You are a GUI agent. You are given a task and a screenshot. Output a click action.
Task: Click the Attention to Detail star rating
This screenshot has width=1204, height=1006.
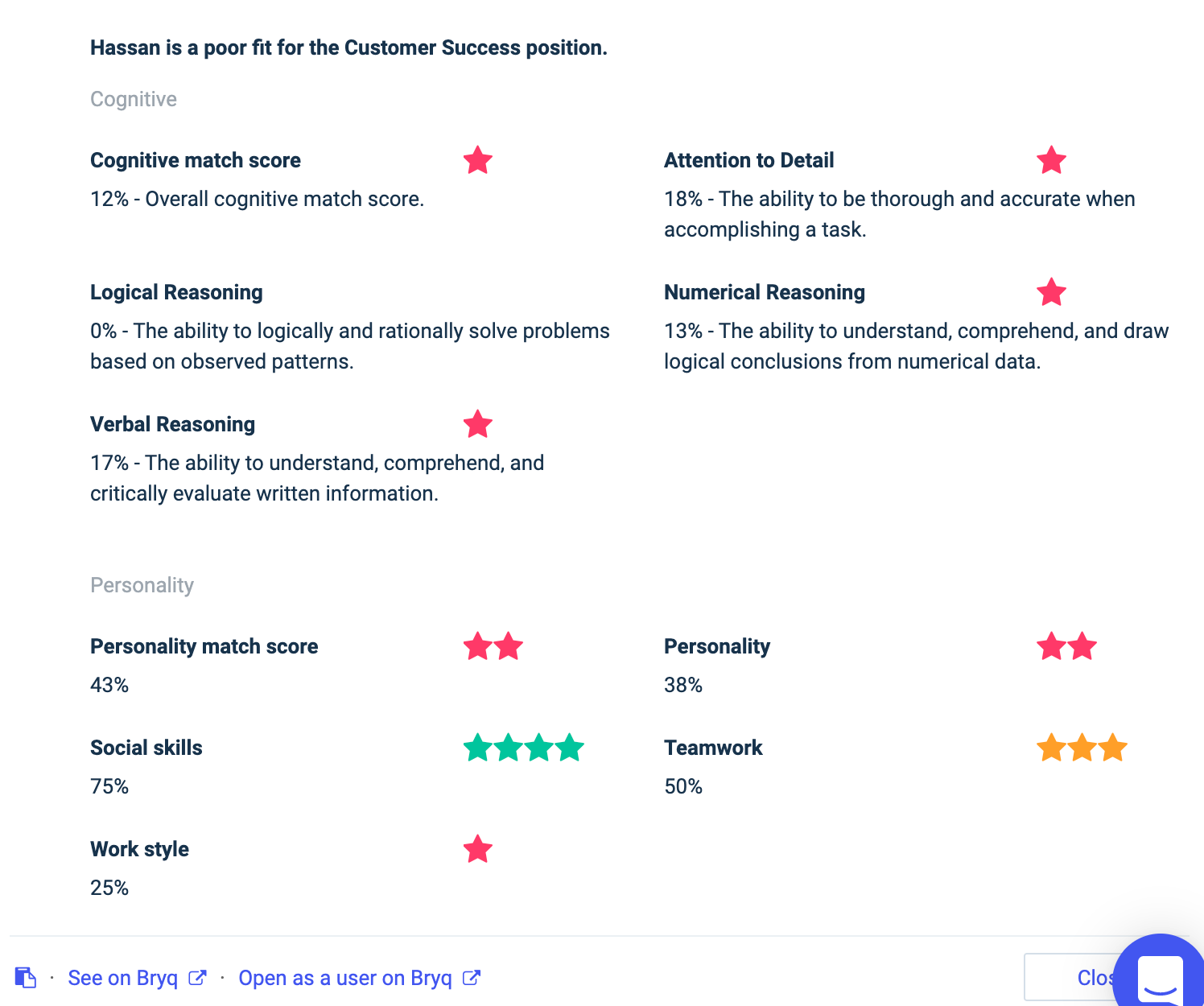pos(1051,160)
